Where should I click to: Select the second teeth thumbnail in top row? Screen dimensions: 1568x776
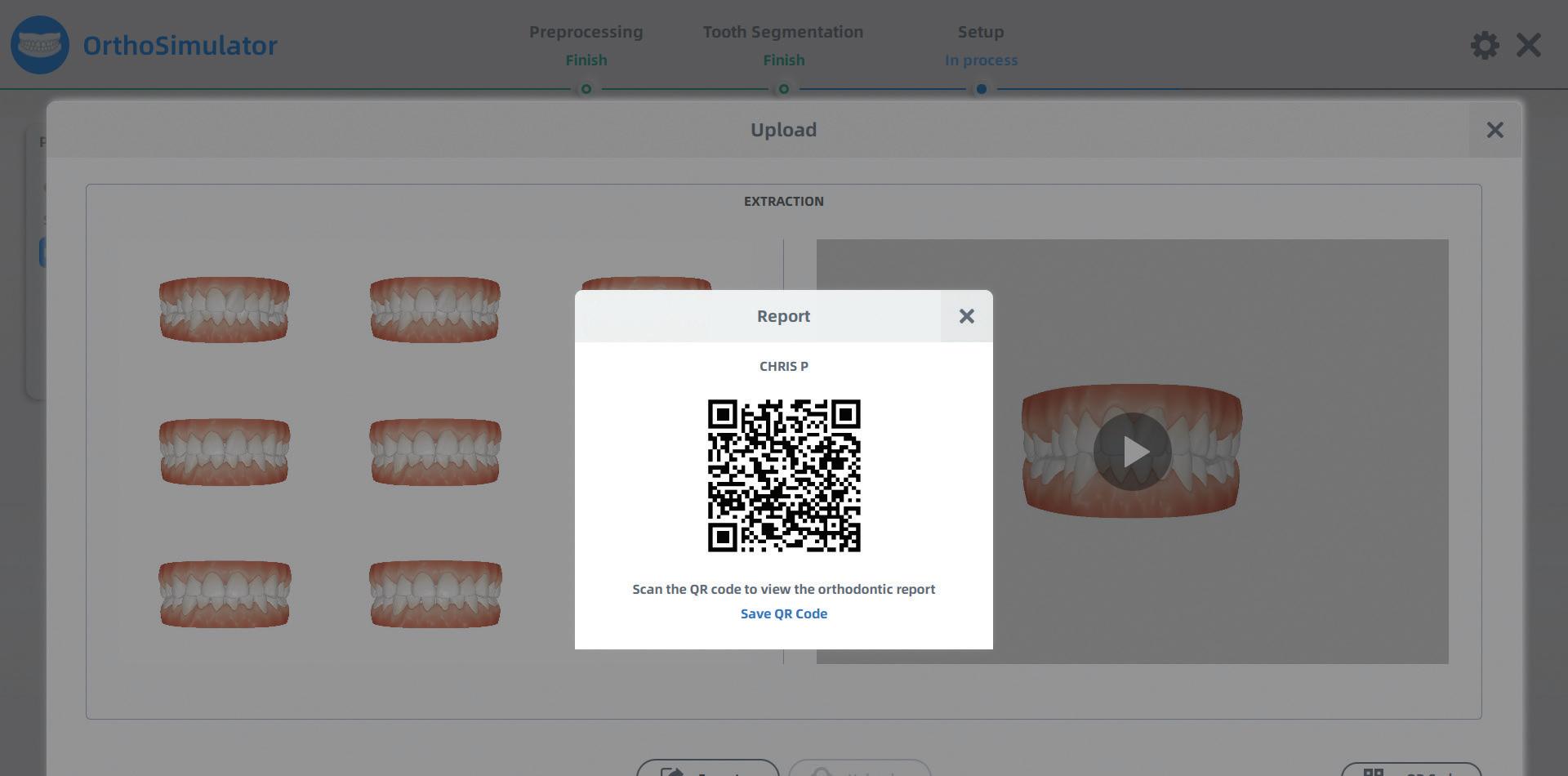tap(435, 310)
